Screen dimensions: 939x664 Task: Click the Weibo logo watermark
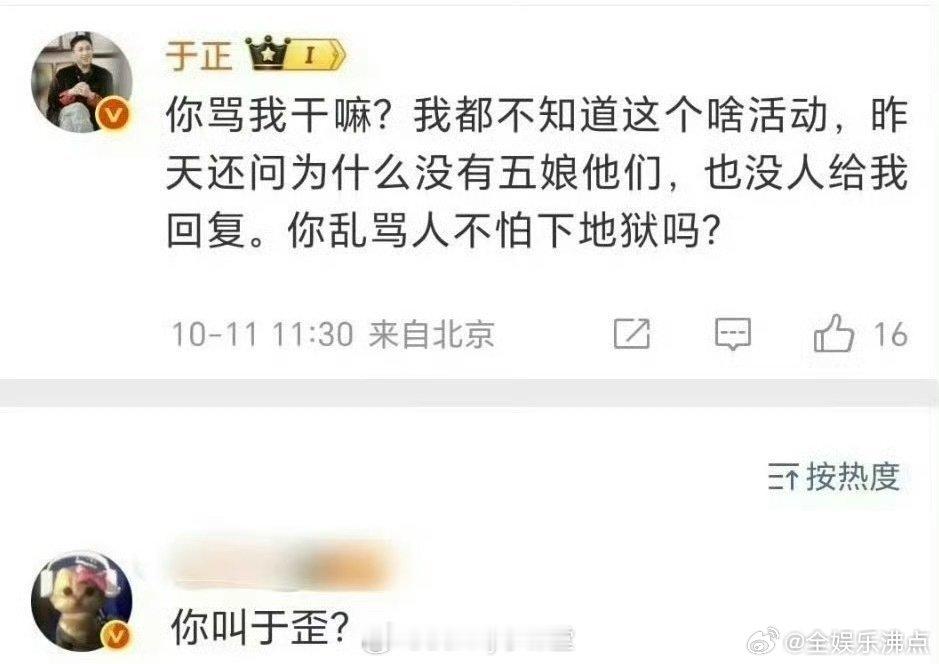click(765, 642)
